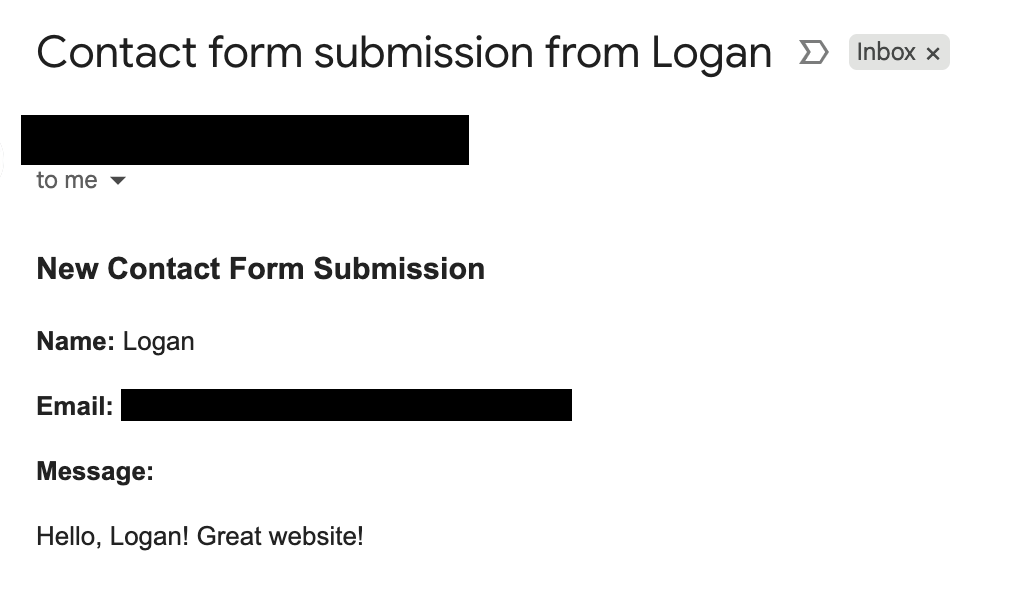Image resolution: width=1022 pixels, height=616 pixels.
Task: Click the bold "Email:" label
Action: point(74,407)
